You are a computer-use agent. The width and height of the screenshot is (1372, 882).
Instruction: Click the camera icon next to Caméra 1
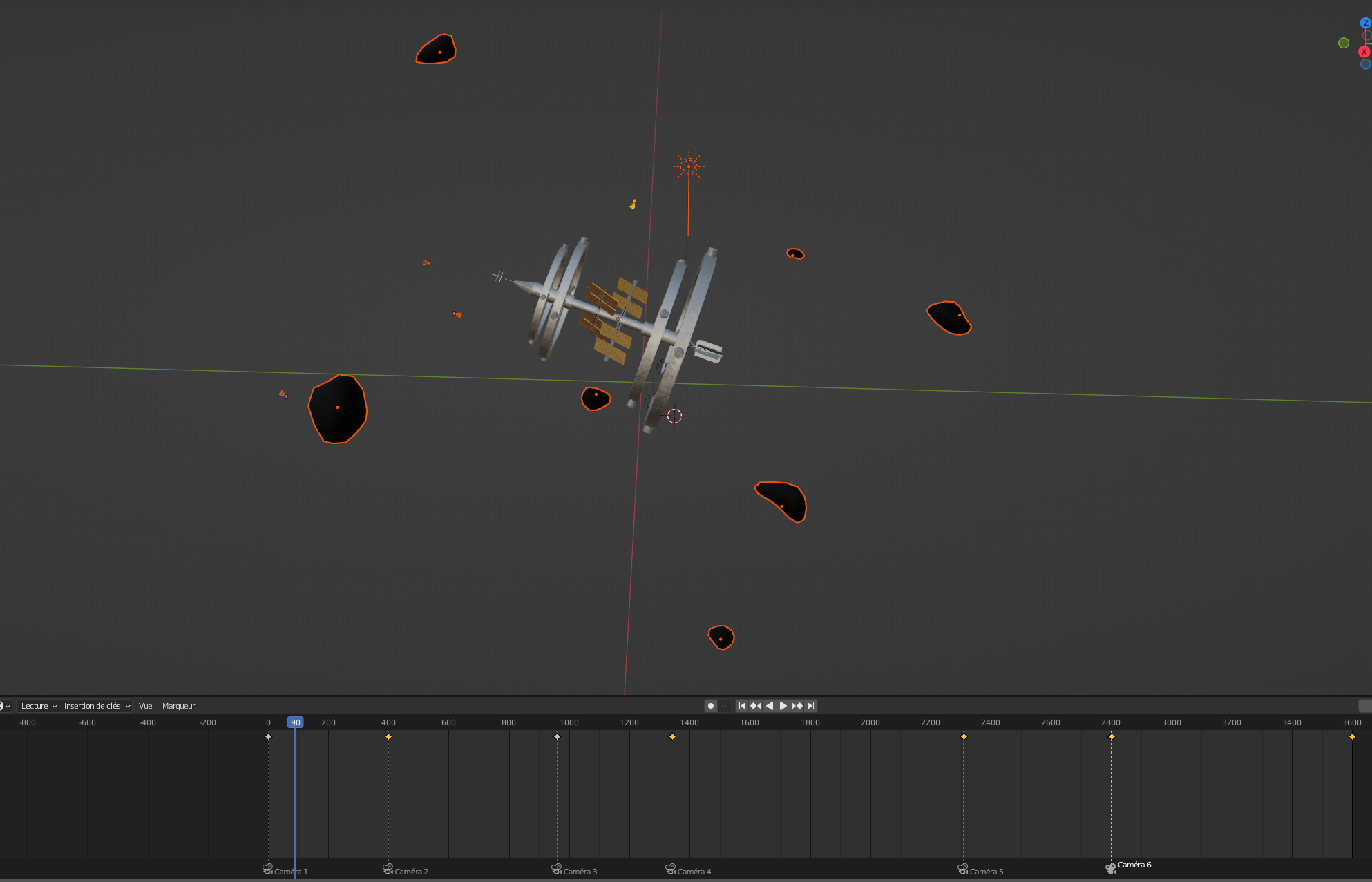(267, 868)
